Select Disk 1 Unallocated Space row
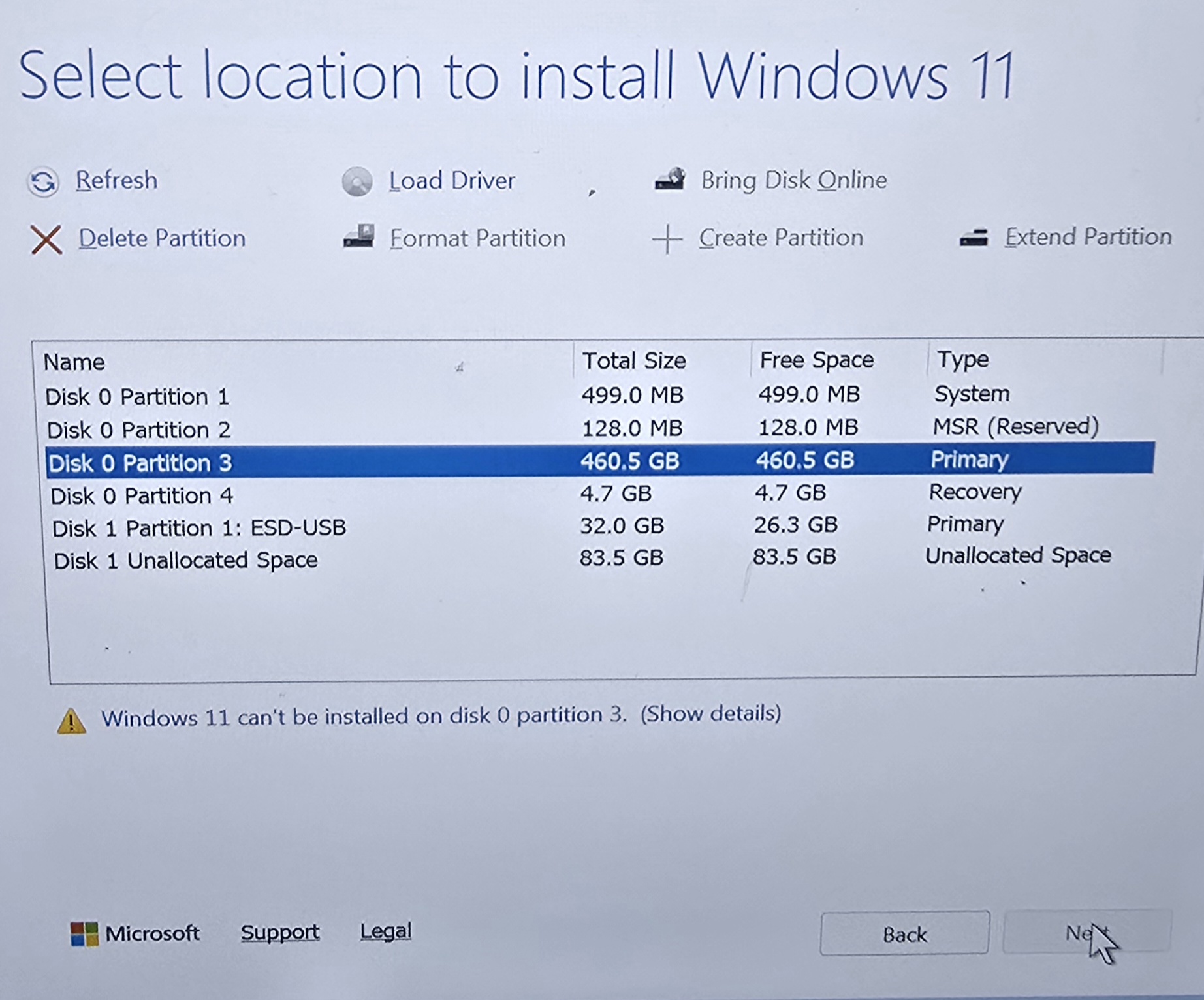 (x=185, y=560)
